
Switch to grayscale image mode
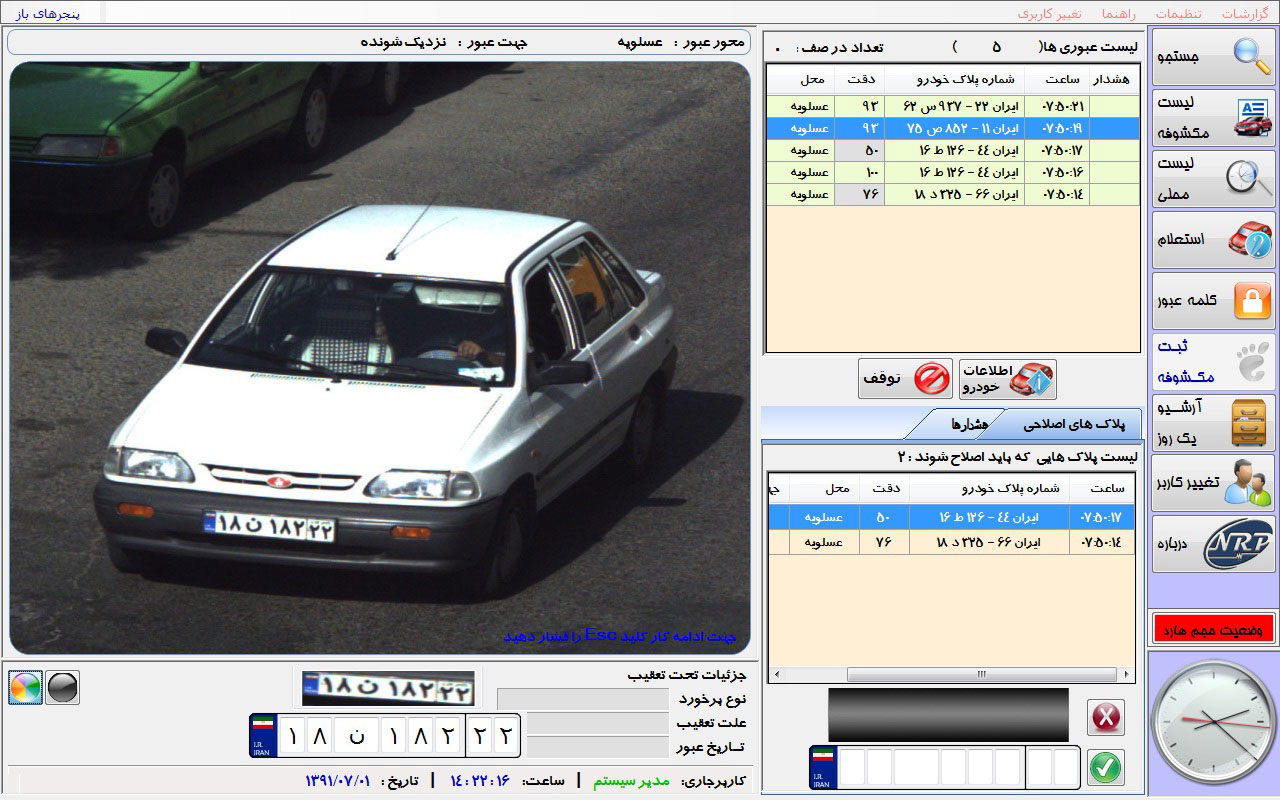[63, 688]
